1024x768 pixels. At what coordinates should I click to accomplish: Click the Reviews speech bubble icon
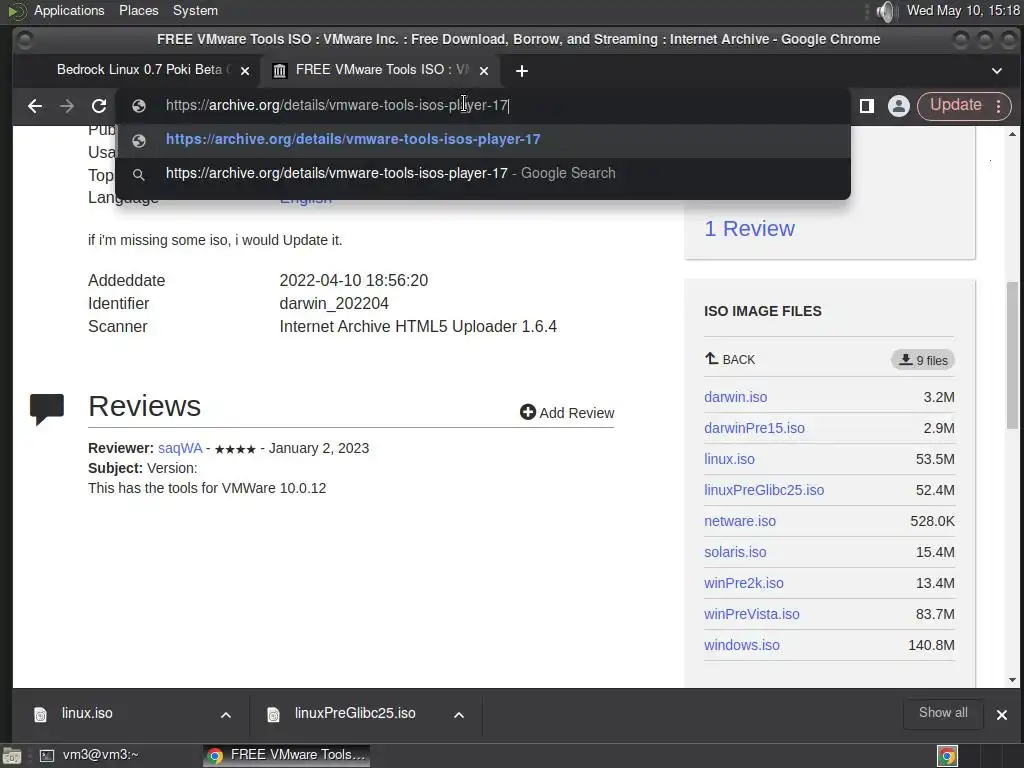pyautogui.click(x=47, y=409)
